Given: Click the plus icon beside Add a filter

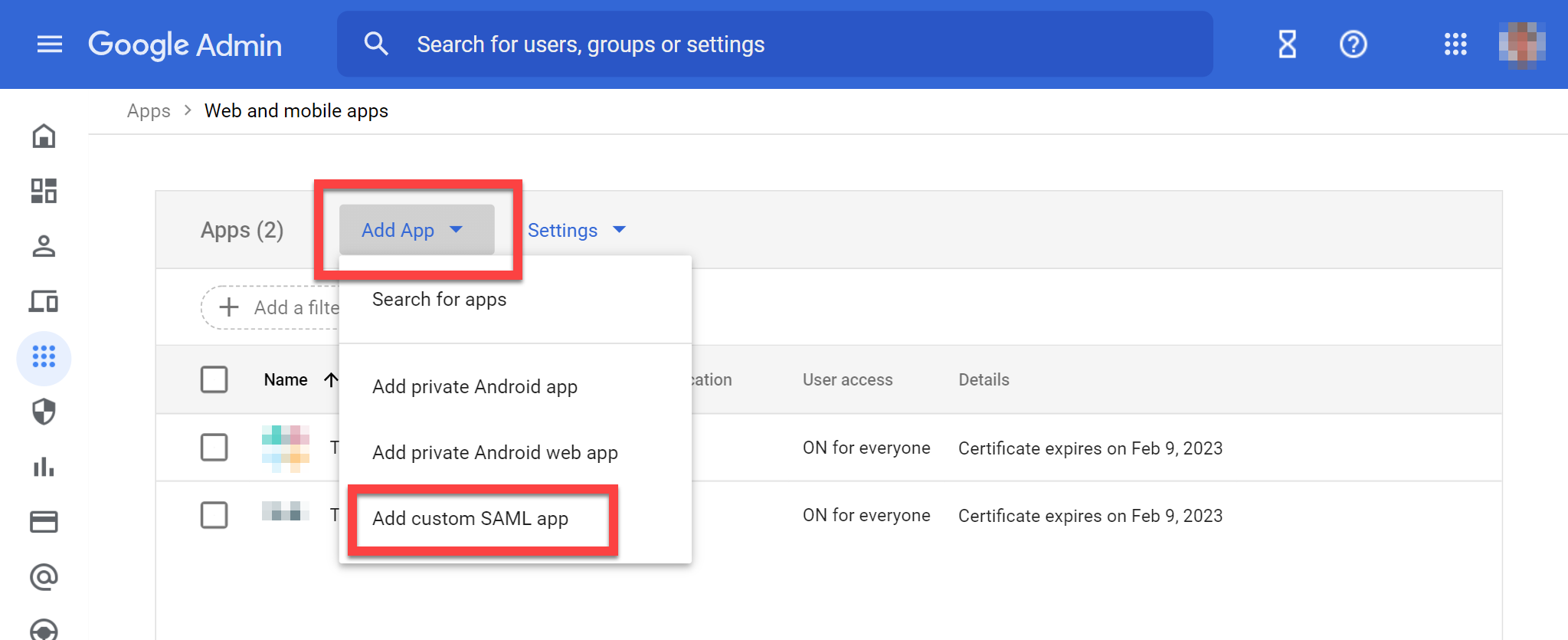Looking at the screenshot, I should [x=229, y=307].
